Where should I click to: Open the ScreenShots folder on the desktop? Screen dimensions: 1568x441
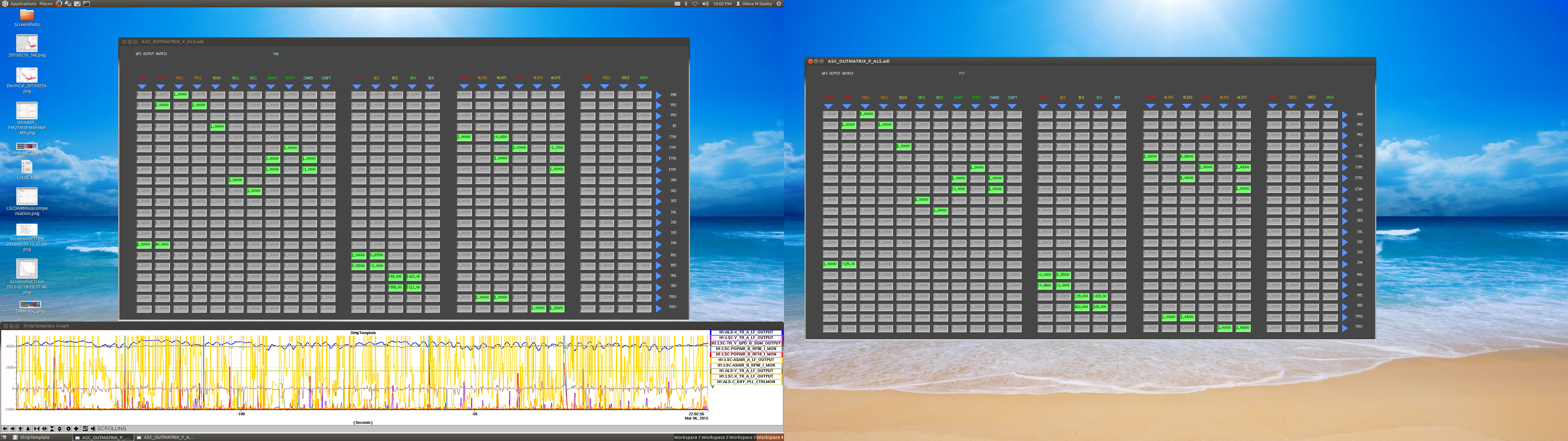click(x=27, y=17)
